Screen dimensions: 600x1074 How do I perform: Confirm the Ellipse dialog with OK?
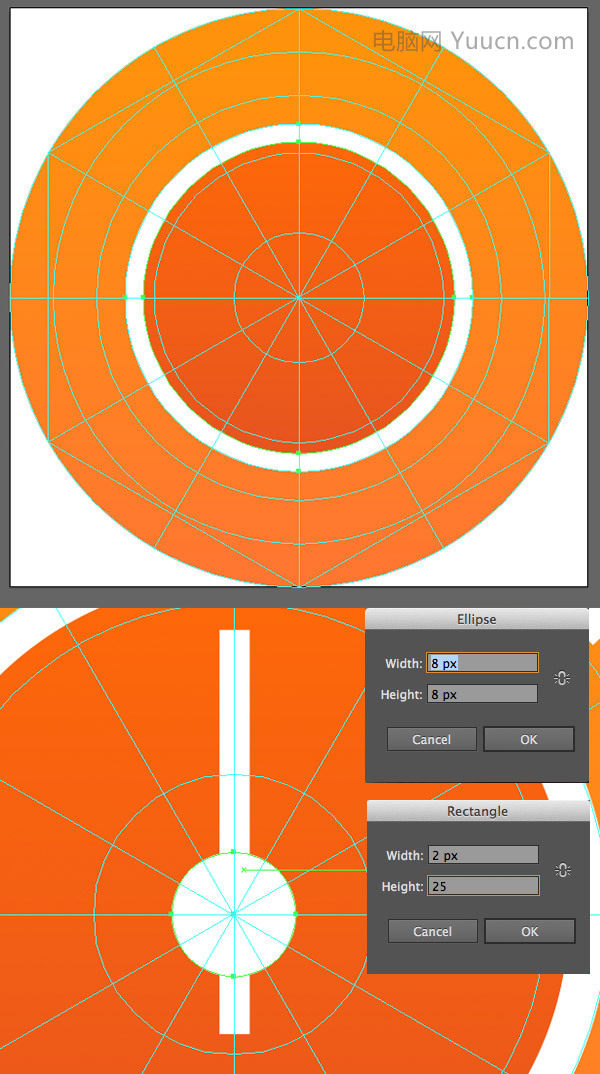point(529,739)
